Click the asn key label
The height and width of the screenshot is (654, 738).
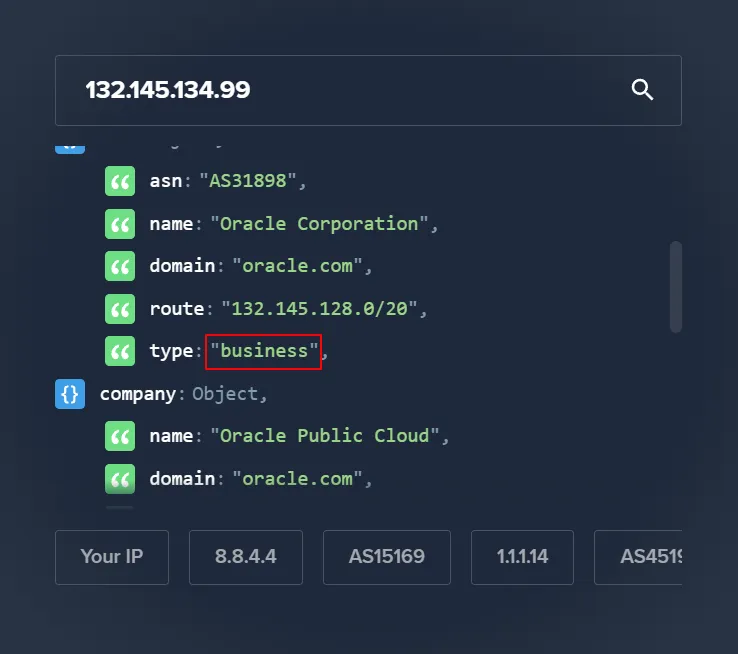click(x=166, y=181)
